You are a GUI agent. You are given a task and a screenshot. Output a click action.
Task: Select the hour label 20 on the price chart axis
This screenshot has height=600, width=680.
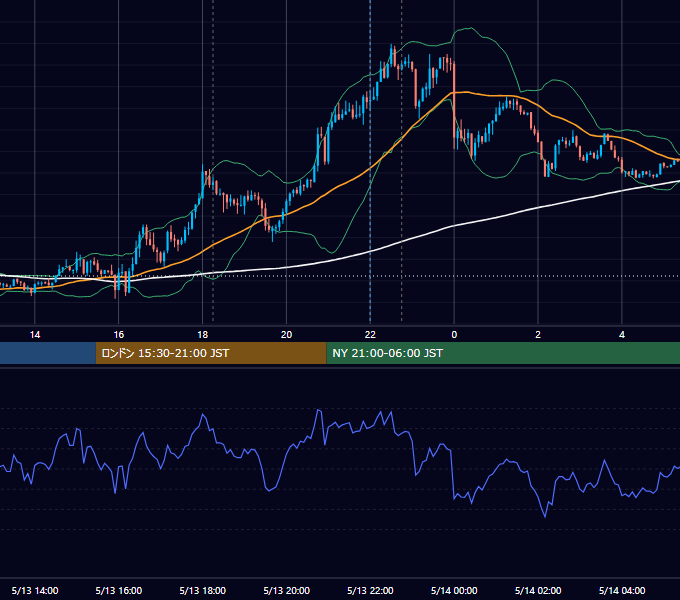pos(286,335)
